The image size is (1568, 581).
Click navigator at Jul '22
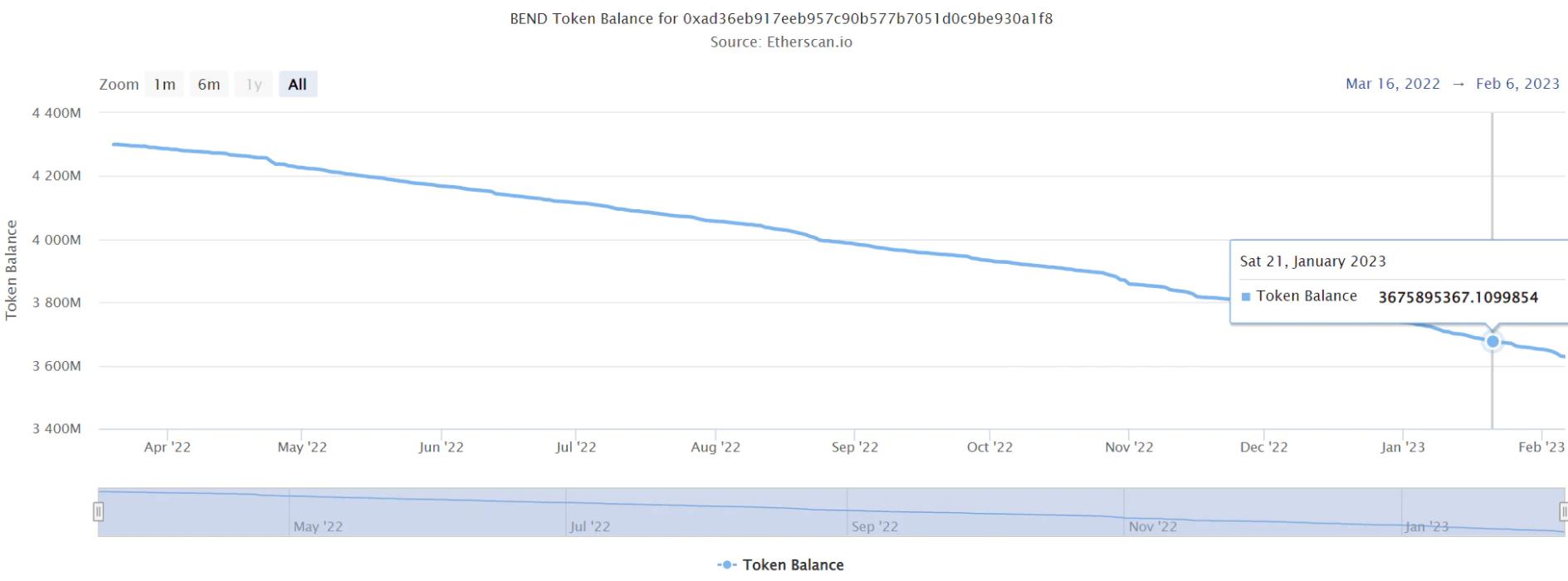(589, 526)
